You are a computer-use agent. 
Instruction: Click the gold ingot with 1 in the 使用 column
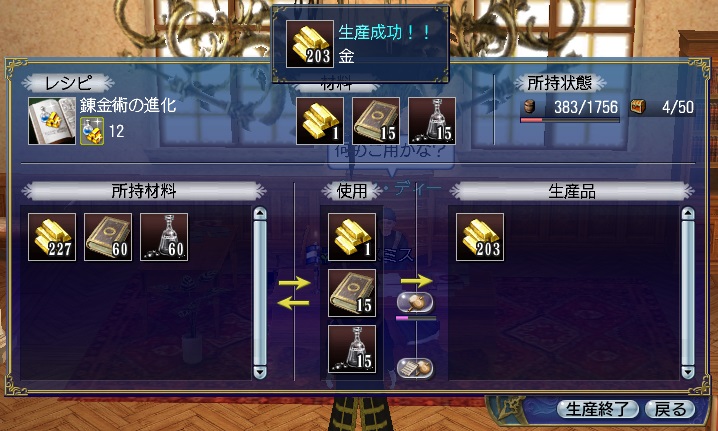pos(352,237)
